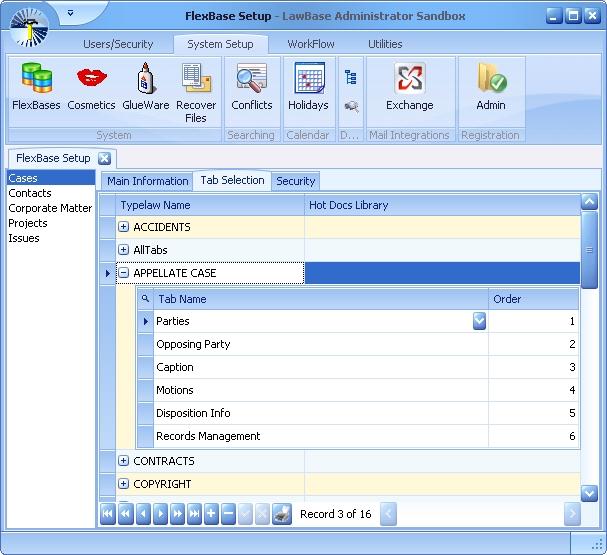607x555 pixels.
Task: Click navigator left scroll arrow
Action: (x=388, y=514)
